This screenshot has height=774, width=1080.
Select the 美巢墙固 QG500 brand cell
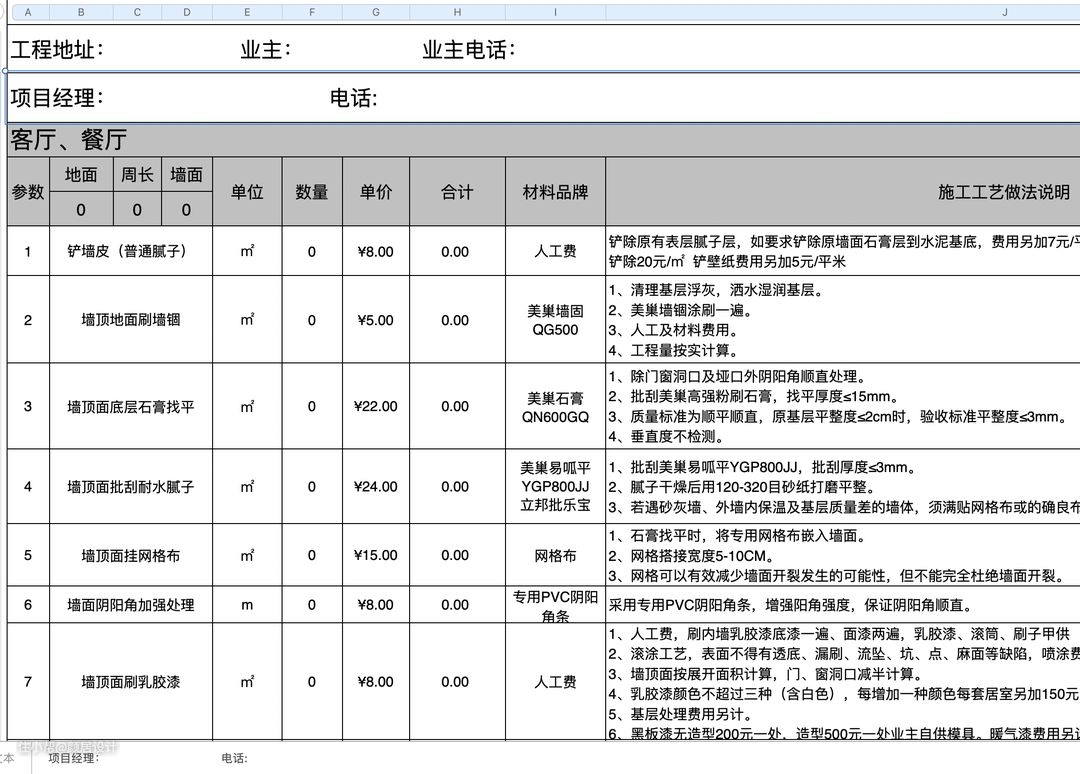(x=555, y=320)
